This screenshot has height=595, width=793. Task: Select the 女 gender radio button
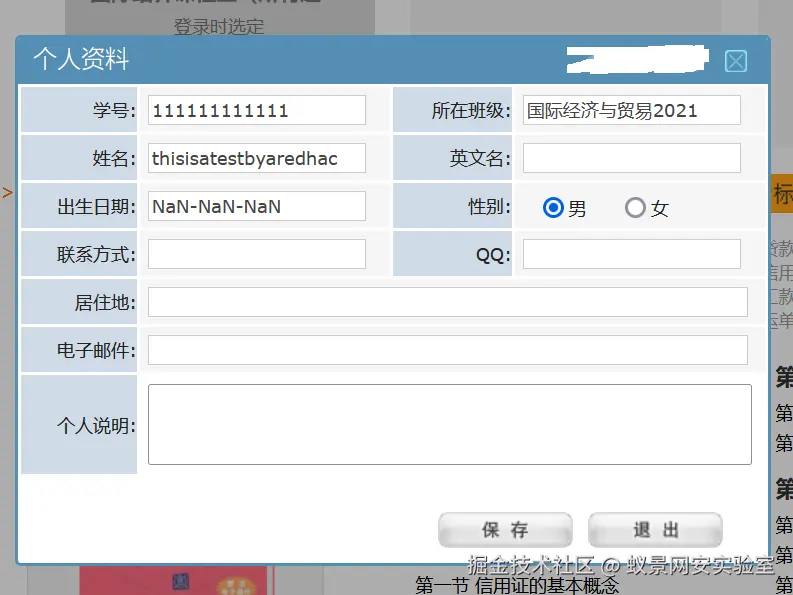pos(635,207)
